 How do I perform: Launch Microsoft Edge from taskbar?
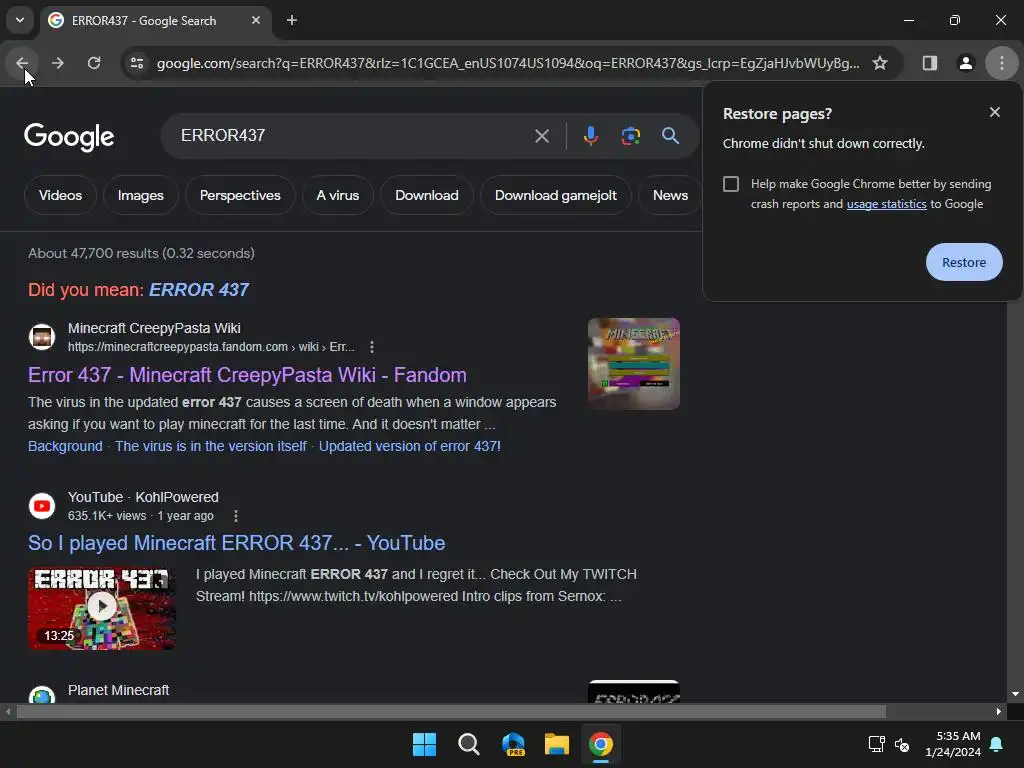(513, 744)
